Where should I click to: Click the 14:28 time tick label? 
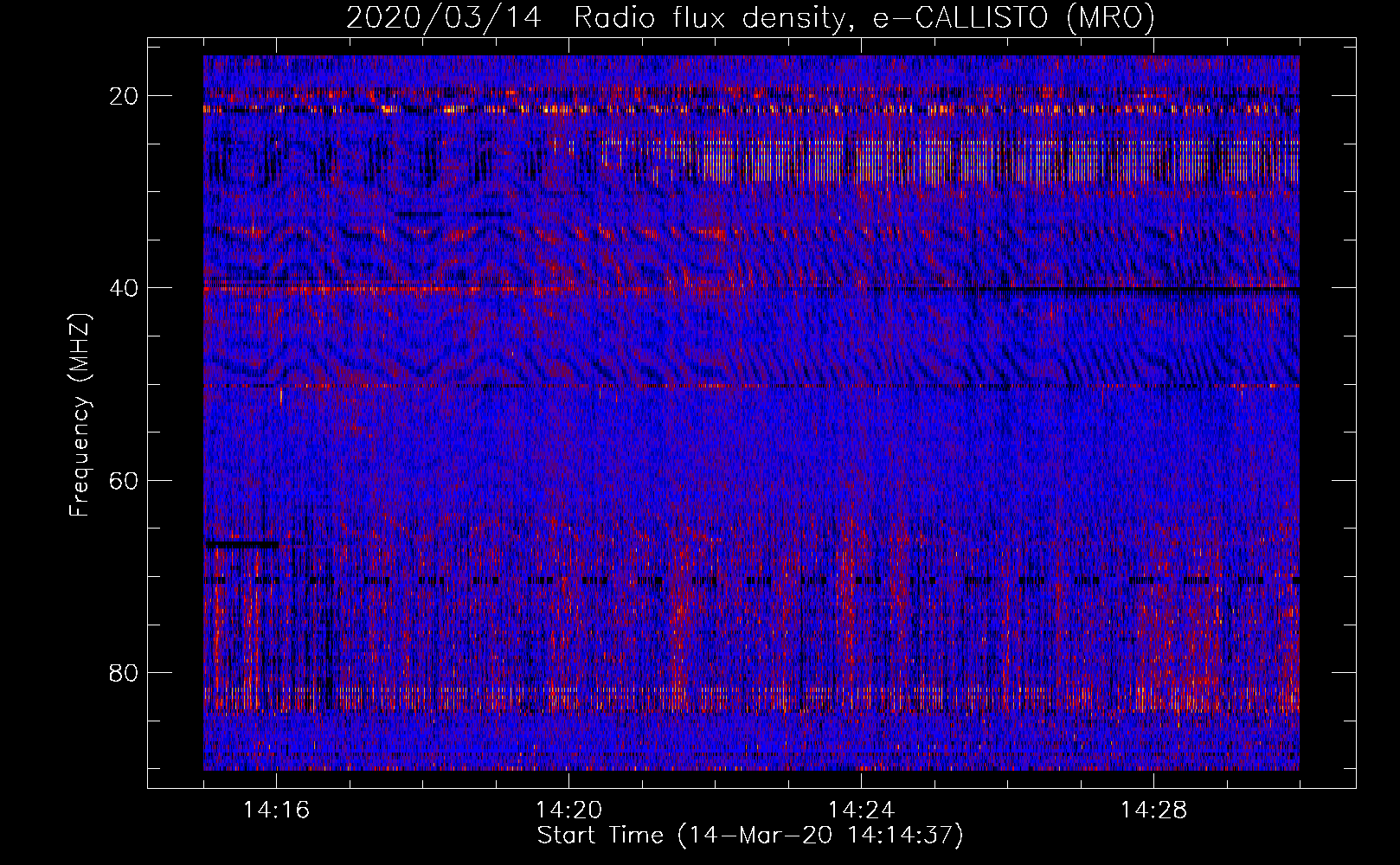tap(1153, 811)
